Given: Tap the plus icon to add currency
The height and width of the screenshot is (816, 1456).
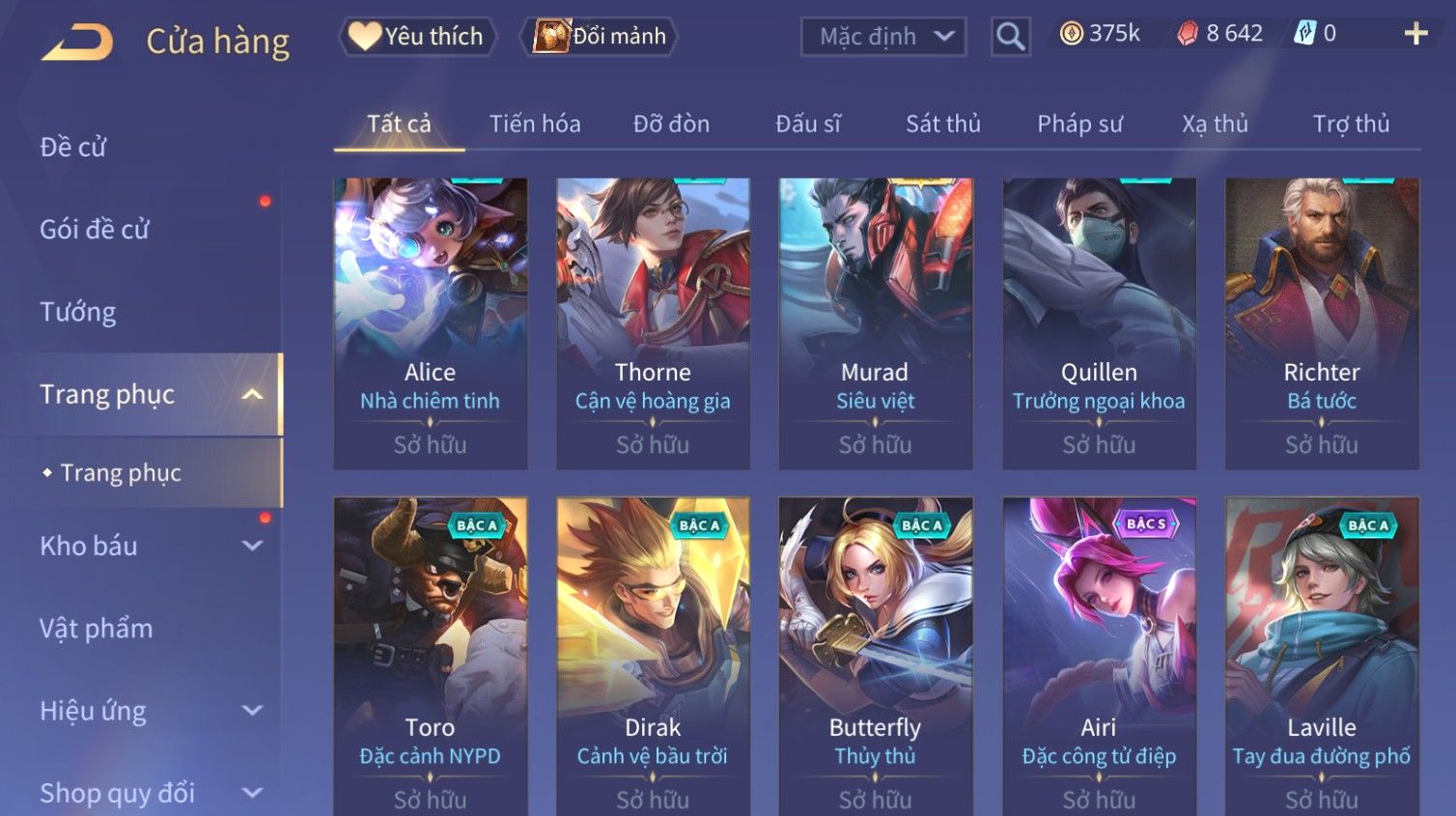Looking at the screenshot, I should point(1415,34).
